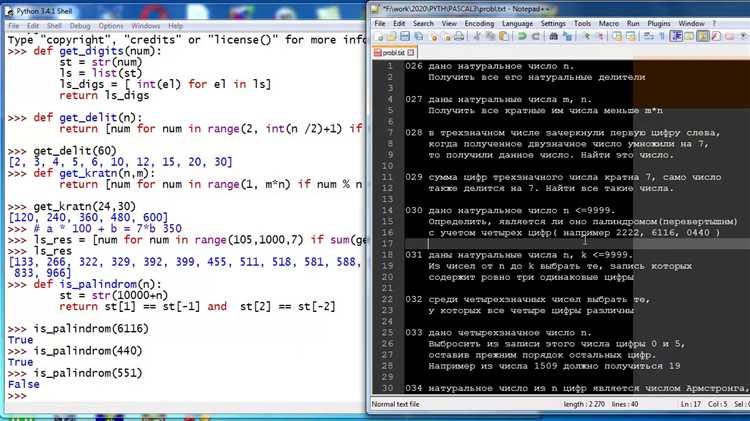Expand the Language menu in Notepad++
The image size is (750, 421).
click(518, 22)
